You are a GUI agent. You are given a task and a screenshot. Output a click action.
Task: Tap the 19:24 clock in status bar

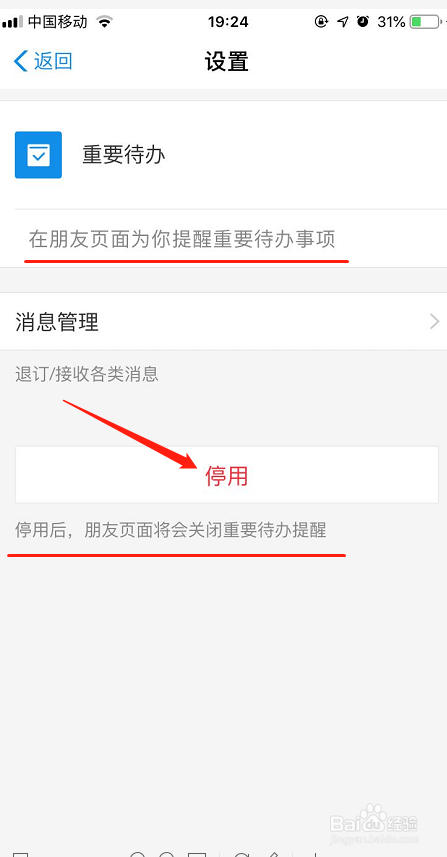click(228, 22)
